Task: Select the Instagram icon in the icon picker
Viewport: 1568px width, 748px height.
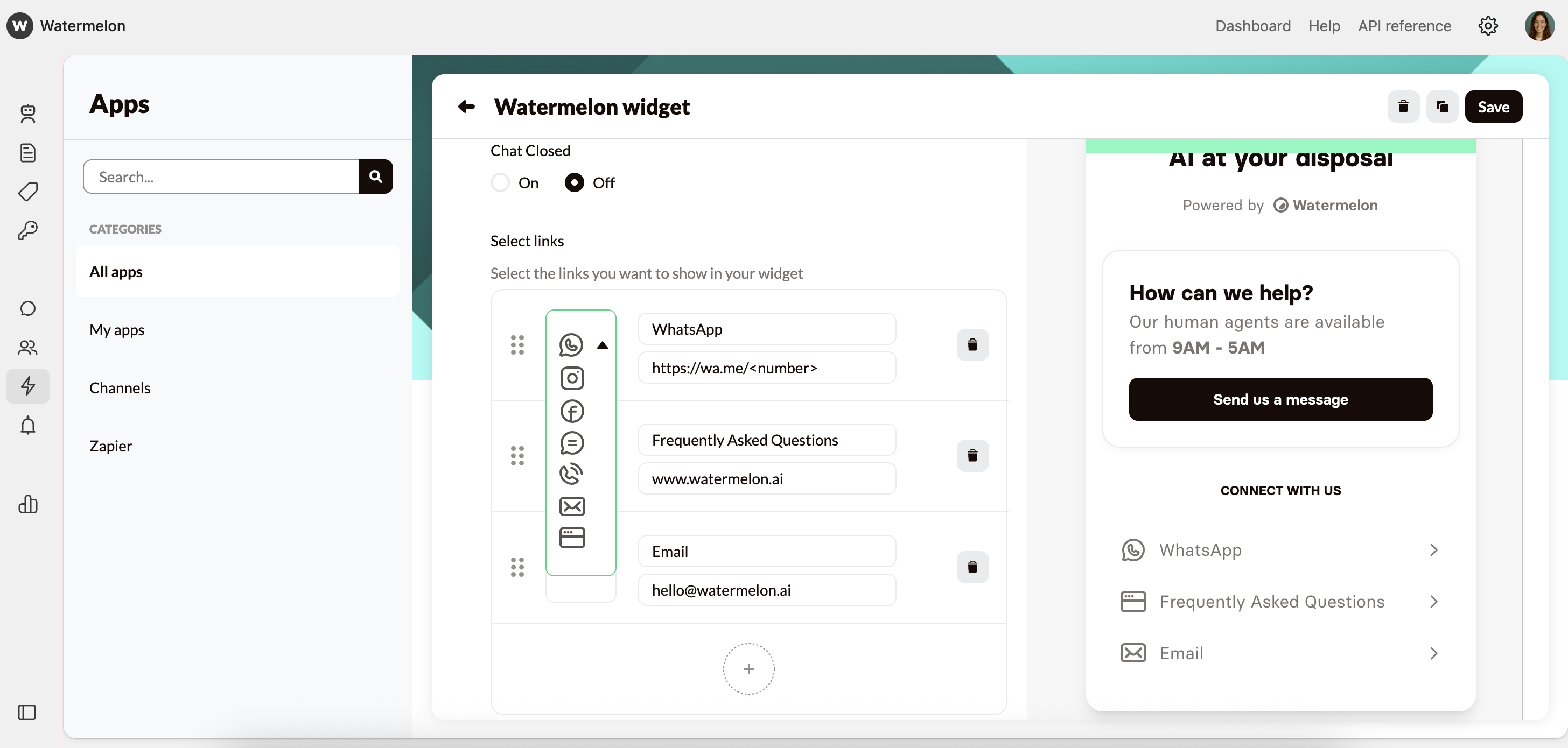Action: [571, 378]
